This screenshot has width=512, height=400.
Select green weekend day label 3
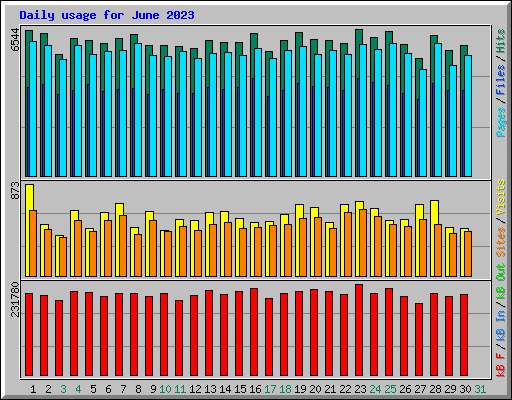63,389
